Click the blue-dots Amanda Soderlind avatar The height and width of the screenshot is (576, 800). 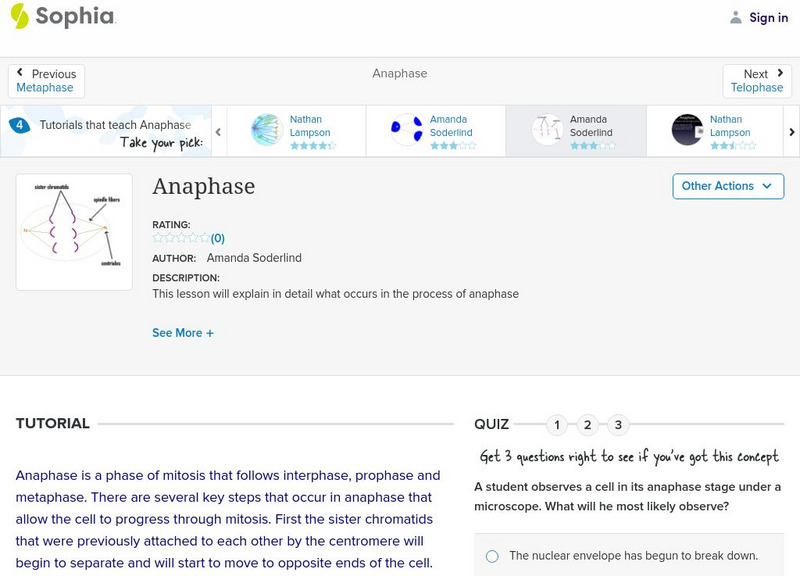406,130
